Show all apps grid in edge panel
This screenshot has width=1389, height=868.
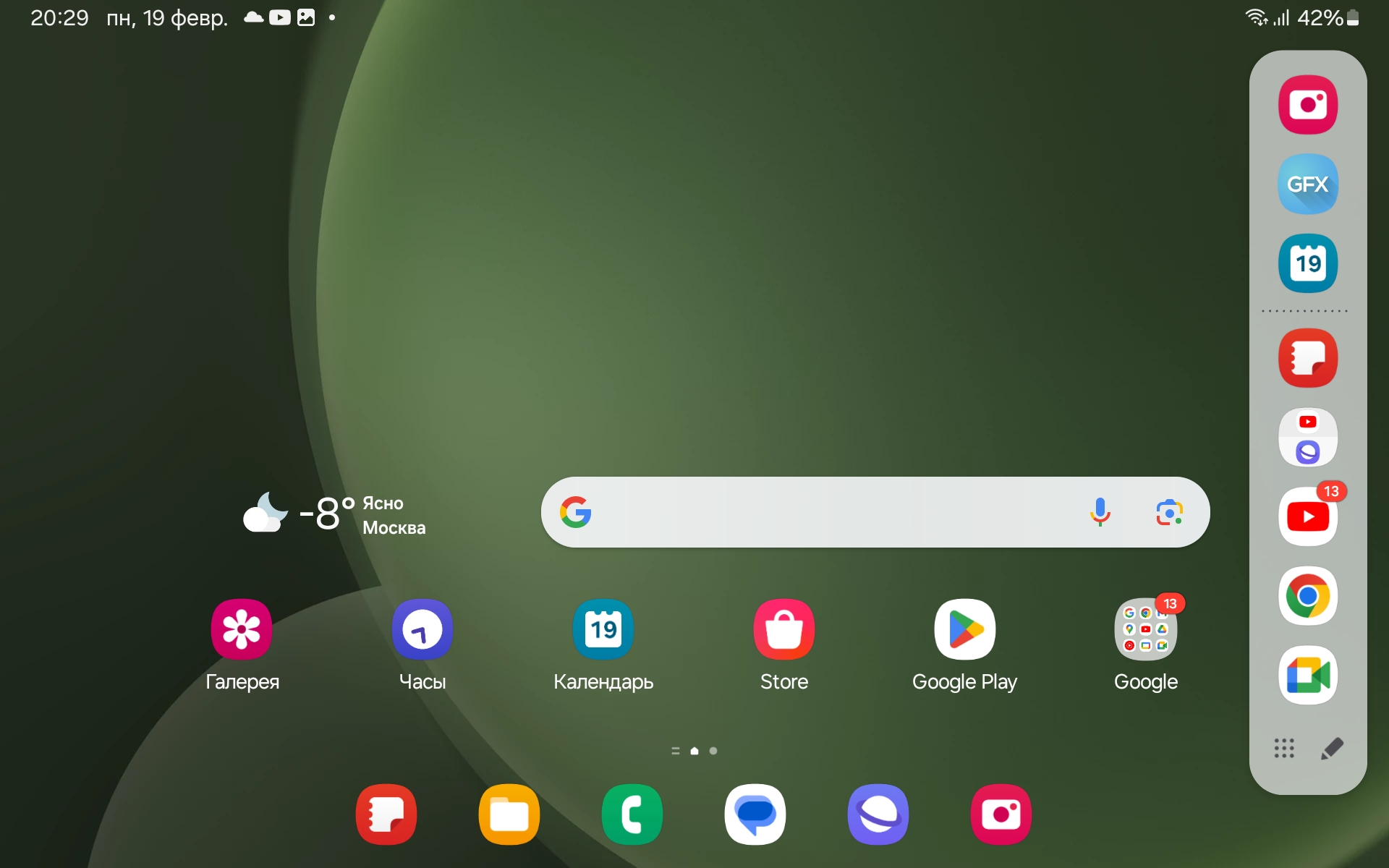pos(1284,748)
